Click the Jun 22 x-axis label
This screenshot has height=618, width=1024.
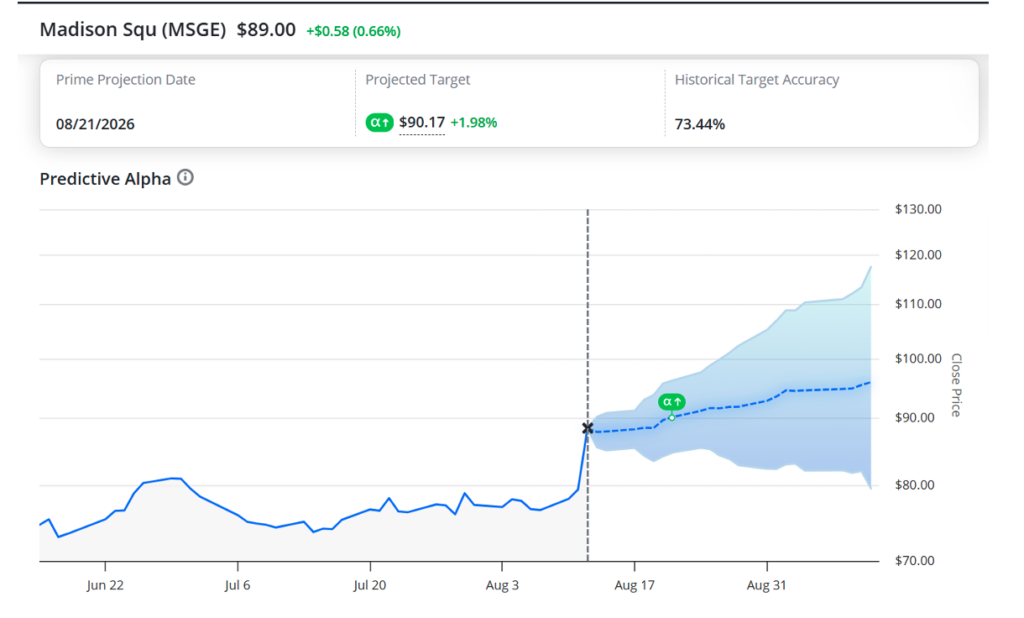pyautogui.click(x=105, y=585)
